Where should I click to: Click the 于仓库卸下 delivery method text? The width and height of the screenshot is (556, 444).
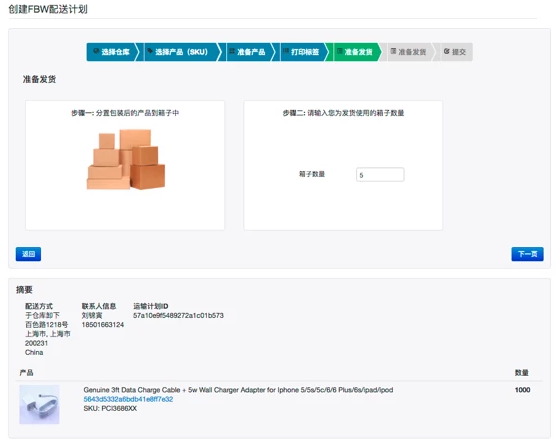tap(42, 316)
